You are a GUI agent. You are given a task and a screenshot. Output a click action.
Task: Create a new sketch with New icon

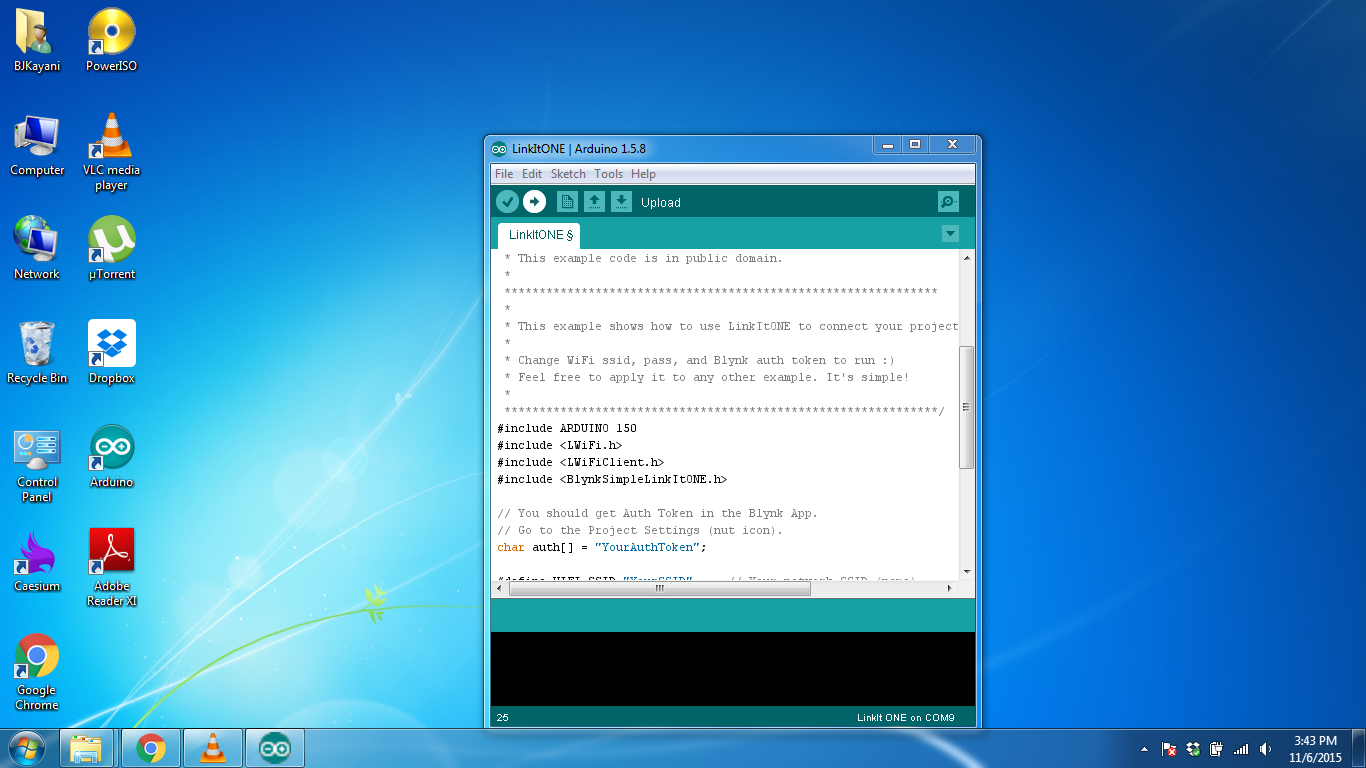(567, 202)
